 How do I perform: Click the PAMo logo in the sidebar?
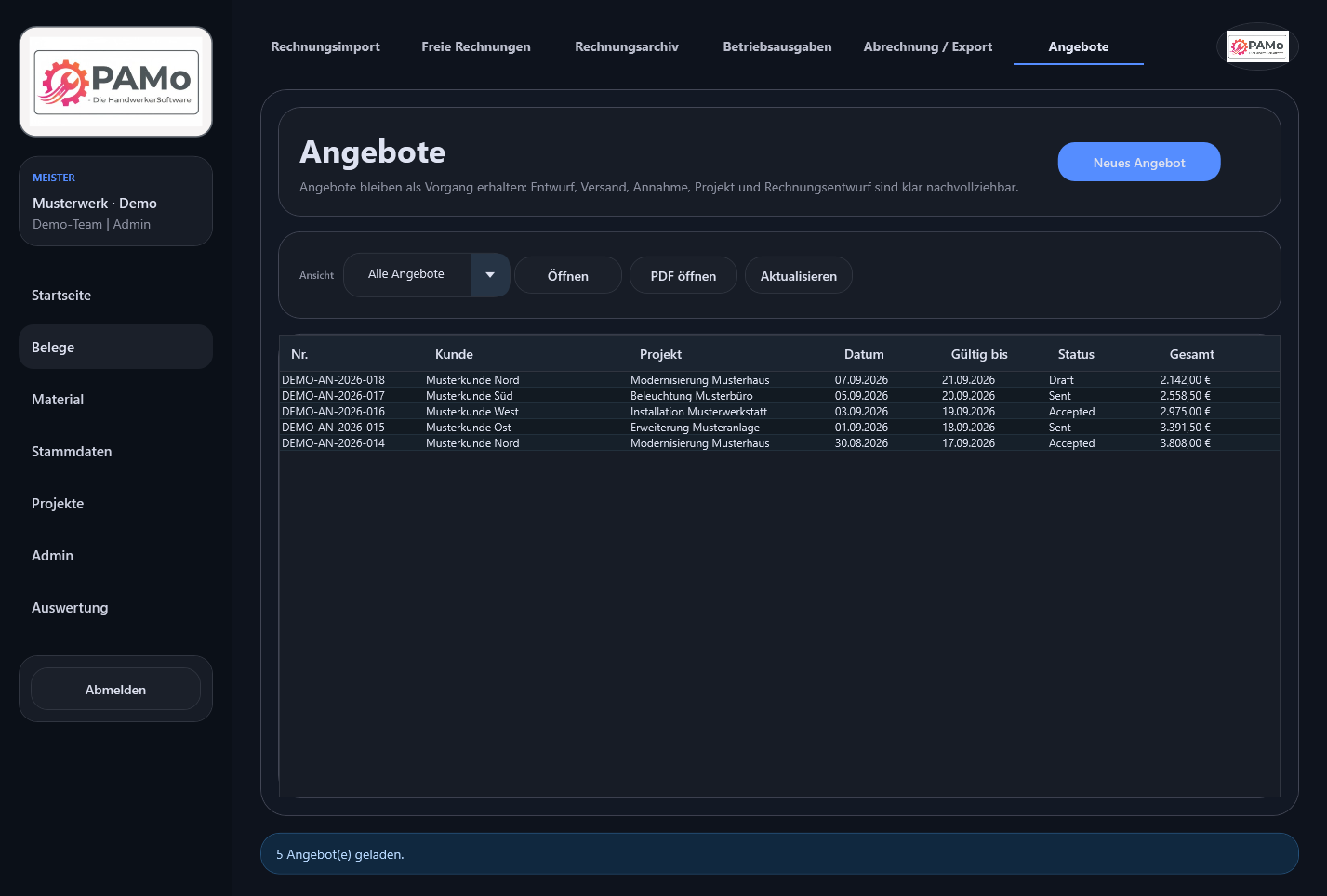(x=116, y=82)
